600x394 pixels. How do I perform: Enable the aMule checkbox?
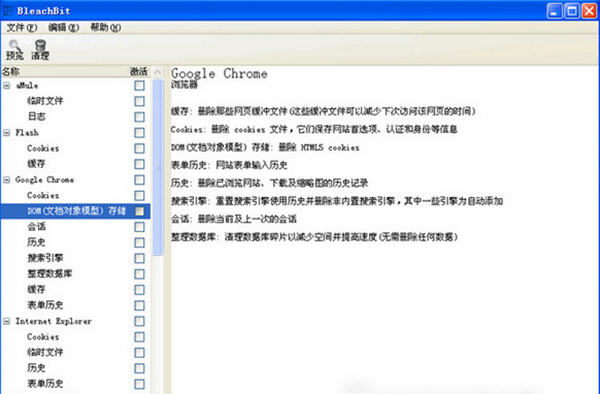click(x=139, y=85)
